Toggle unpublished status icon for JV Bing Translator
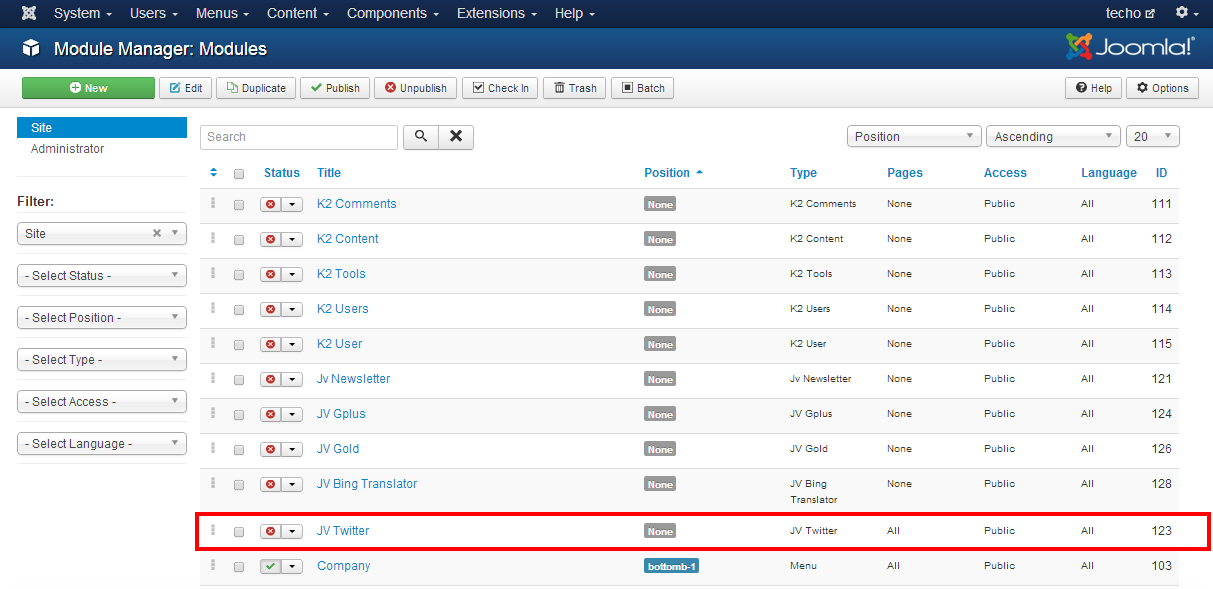Viewport: 1213px width, 589px height. tap(271, 484)
